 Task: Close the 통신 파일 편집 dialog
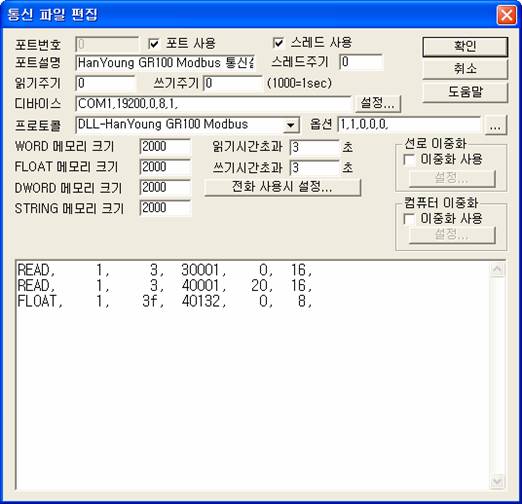(x=507, y=15)
